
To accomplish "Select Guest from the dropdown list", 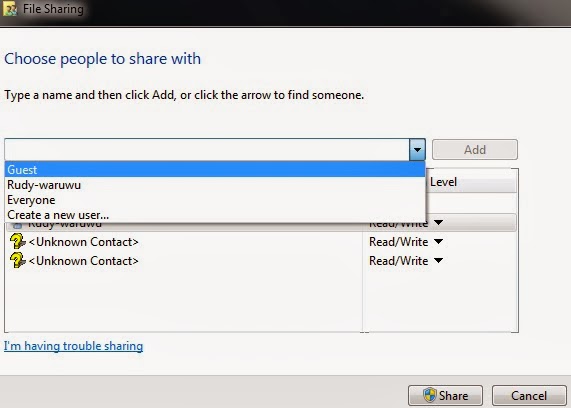I will tap(215, 170).
